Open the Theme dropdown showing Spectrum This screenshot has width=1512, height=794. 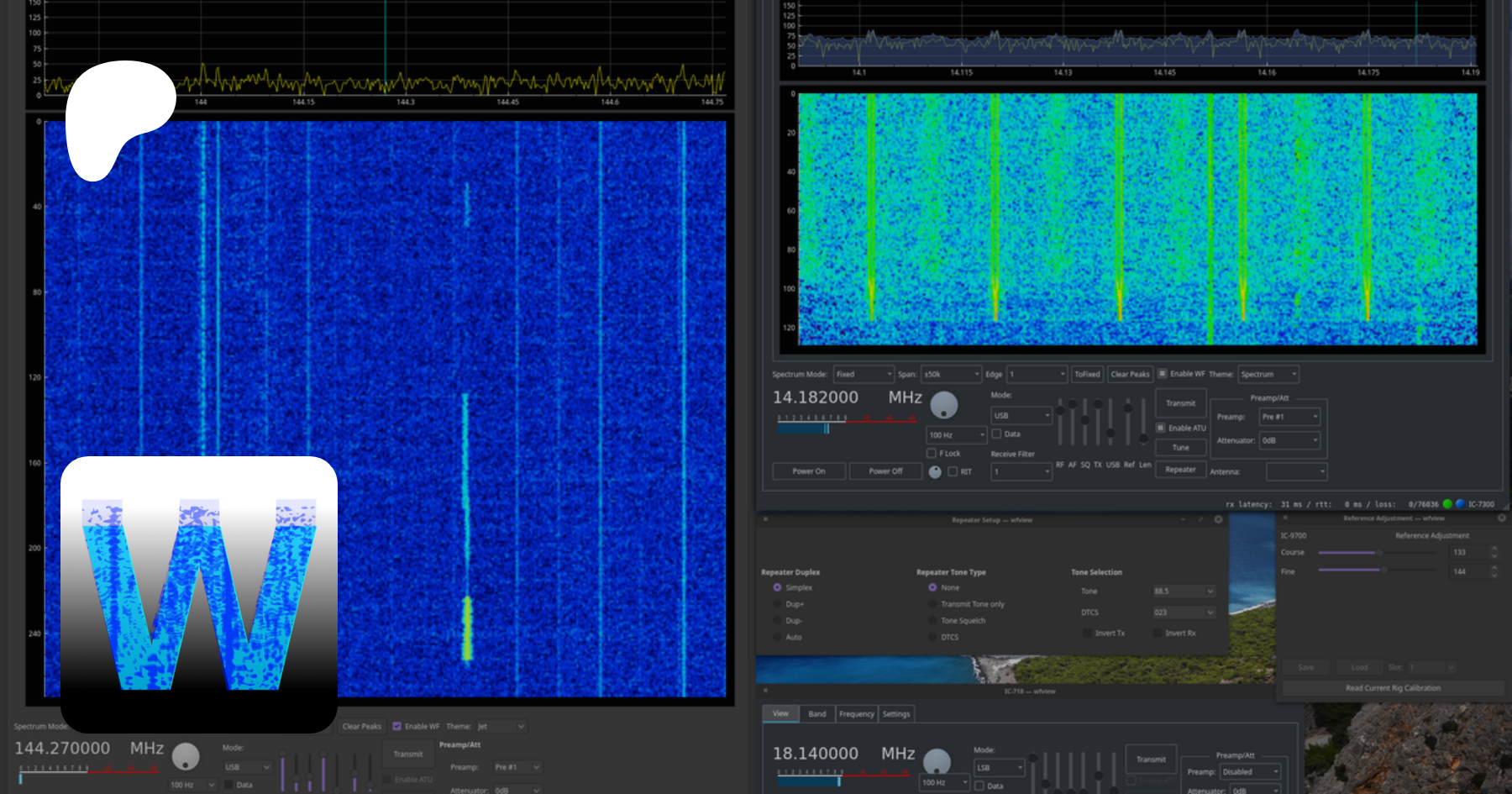1268,375
